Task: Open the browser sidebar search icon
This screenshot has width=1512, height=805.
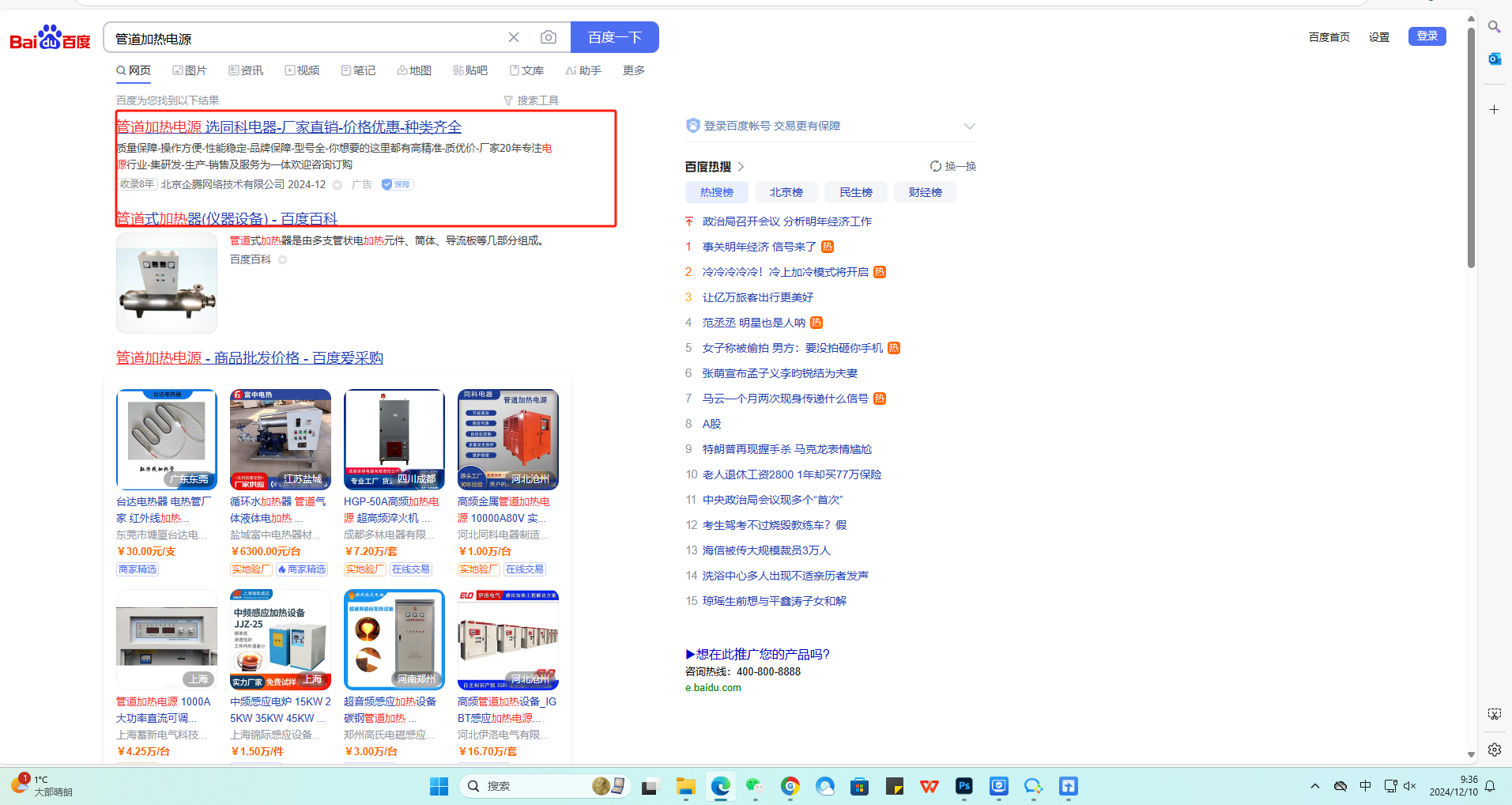Action: 1494,27
